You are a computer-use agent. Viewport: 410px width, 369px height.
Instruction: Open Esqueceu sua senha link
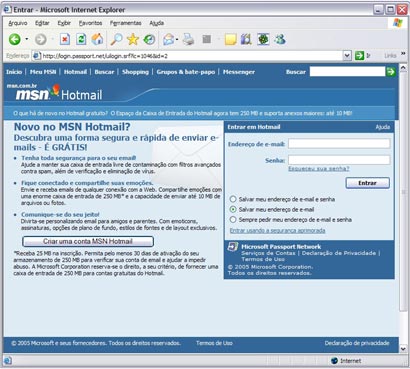pos(319,169)
